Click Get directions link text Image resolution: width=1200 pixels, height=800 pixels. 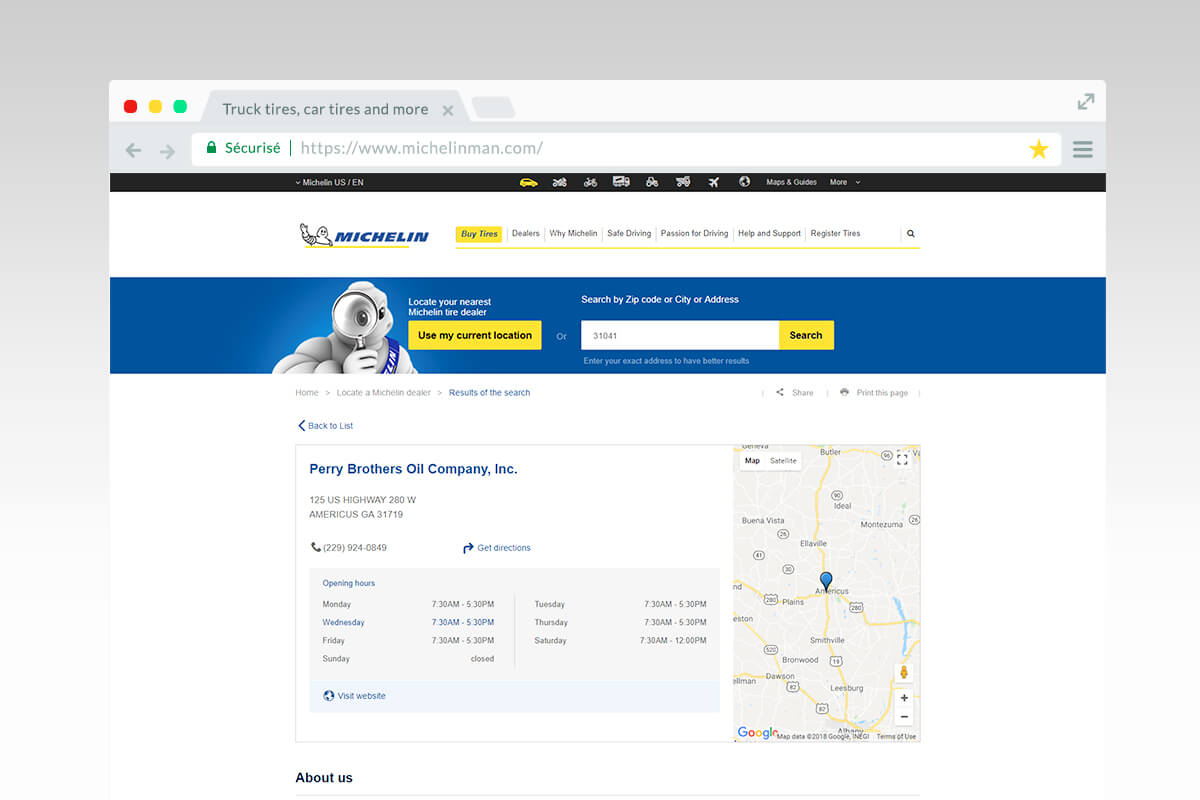point(504,548)
